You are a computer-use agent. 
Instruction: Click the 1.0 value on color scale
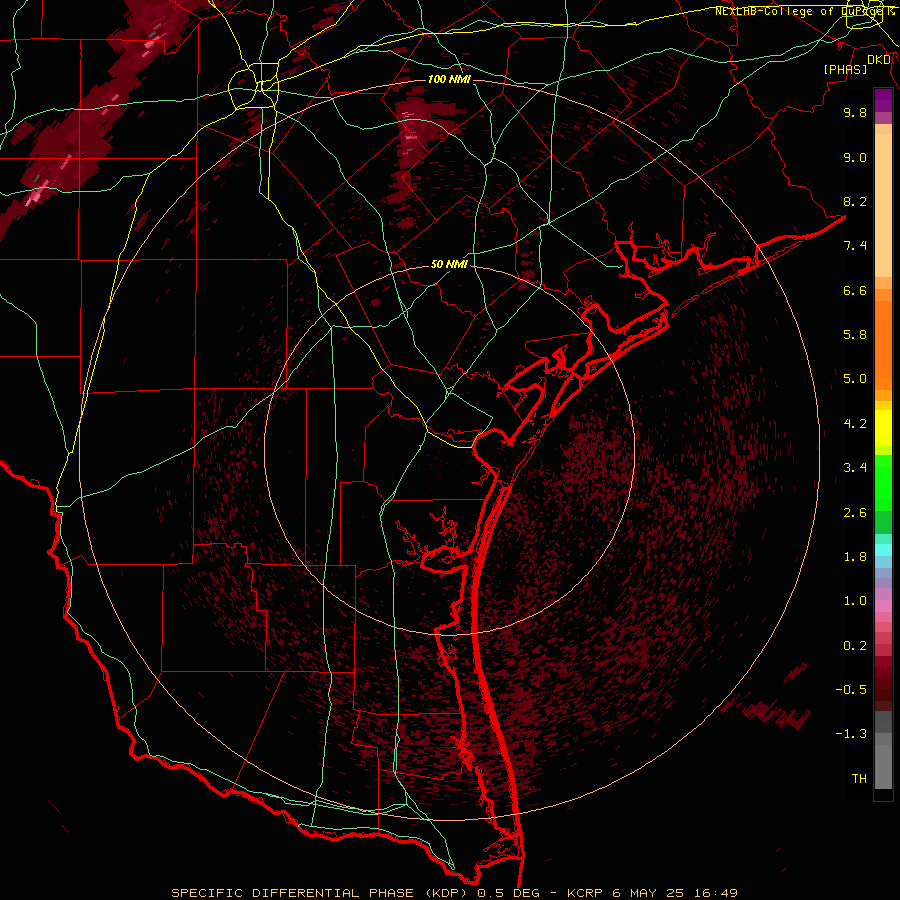click(x=855, y=601)
